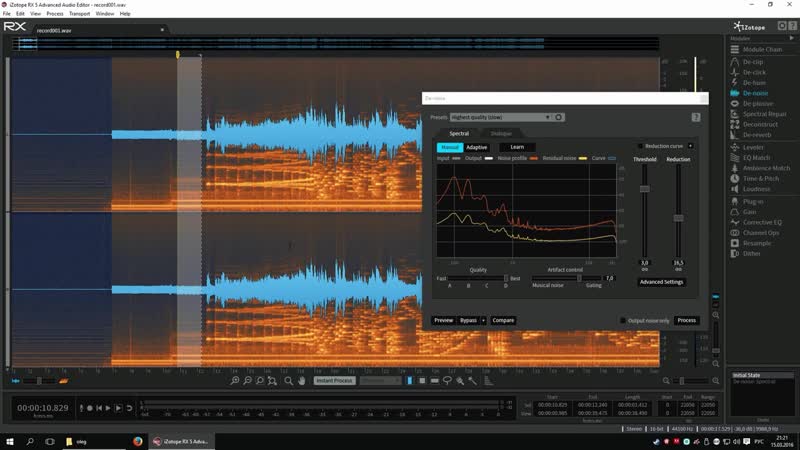
Task: Enable Manual noise mode
Action: tap(449, 147)
